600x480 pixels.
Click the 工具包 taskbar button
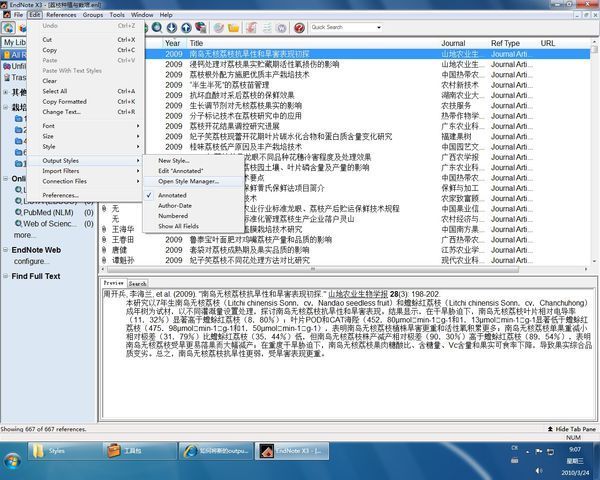pyautogui.click(x=140, y=451)
